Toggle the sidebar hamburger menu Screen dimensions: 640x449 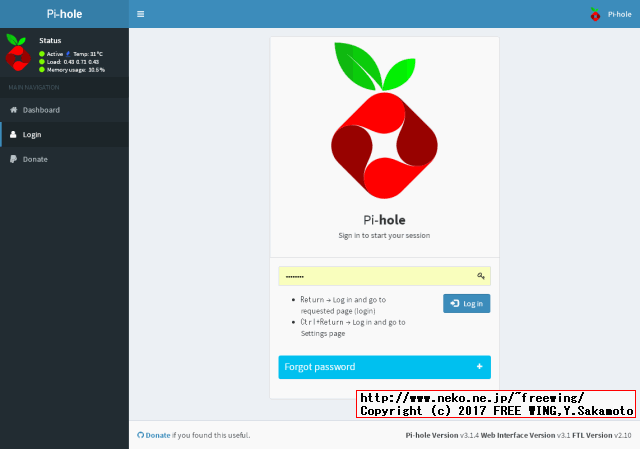pos(140,14)
